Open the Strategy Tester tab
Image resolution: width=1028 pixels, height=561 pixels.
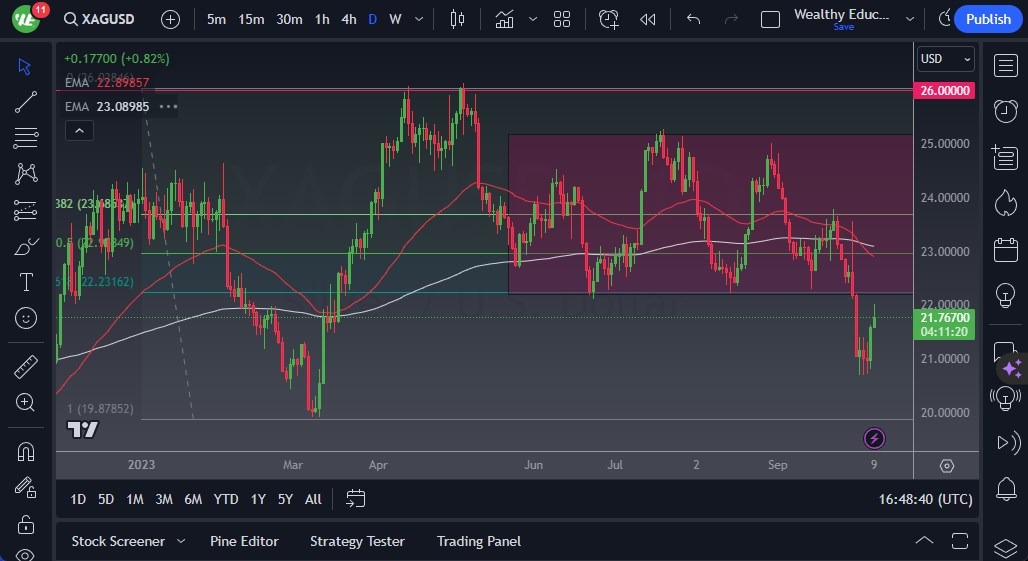[x=357, y=541]
